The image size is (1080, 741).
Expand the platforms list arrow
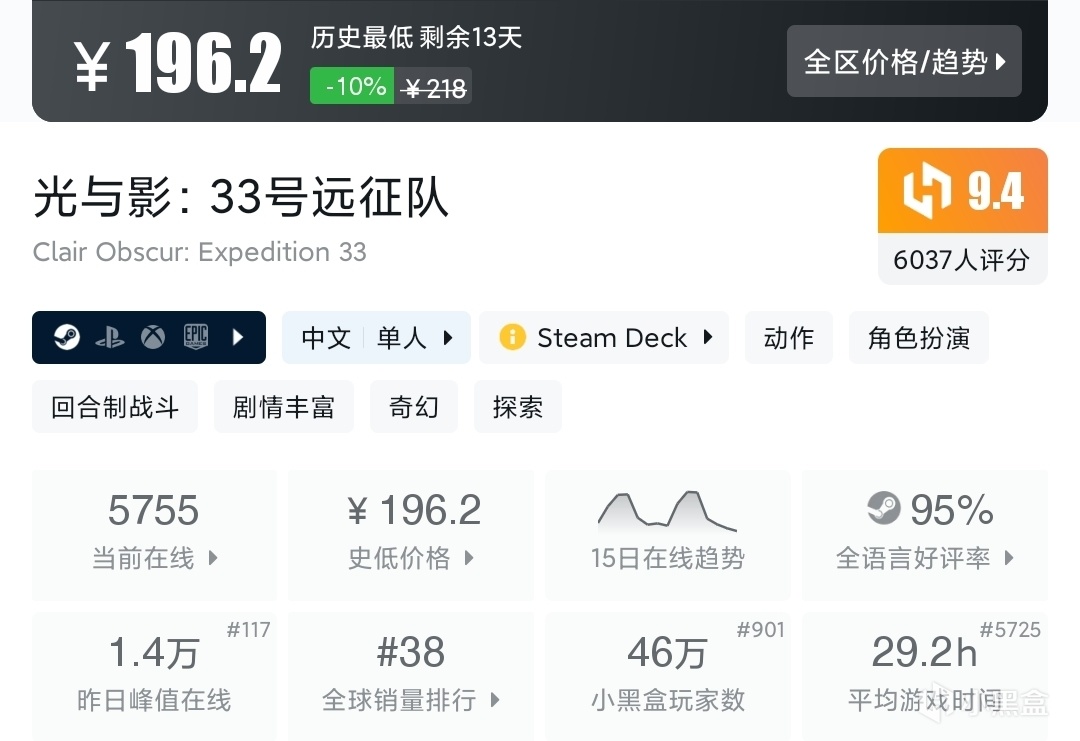point(238,338)
